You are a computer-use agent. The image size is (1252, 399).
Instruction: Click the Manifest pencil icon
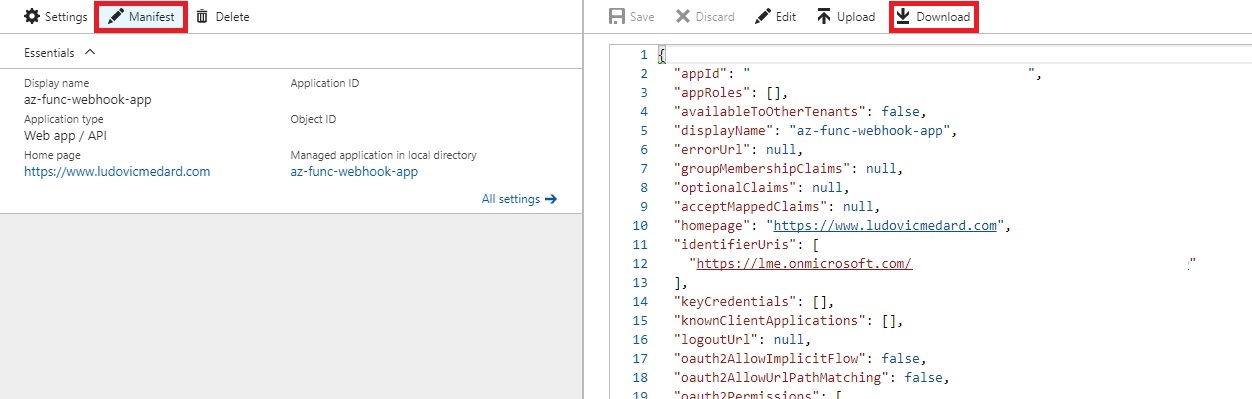click(116, 17)
